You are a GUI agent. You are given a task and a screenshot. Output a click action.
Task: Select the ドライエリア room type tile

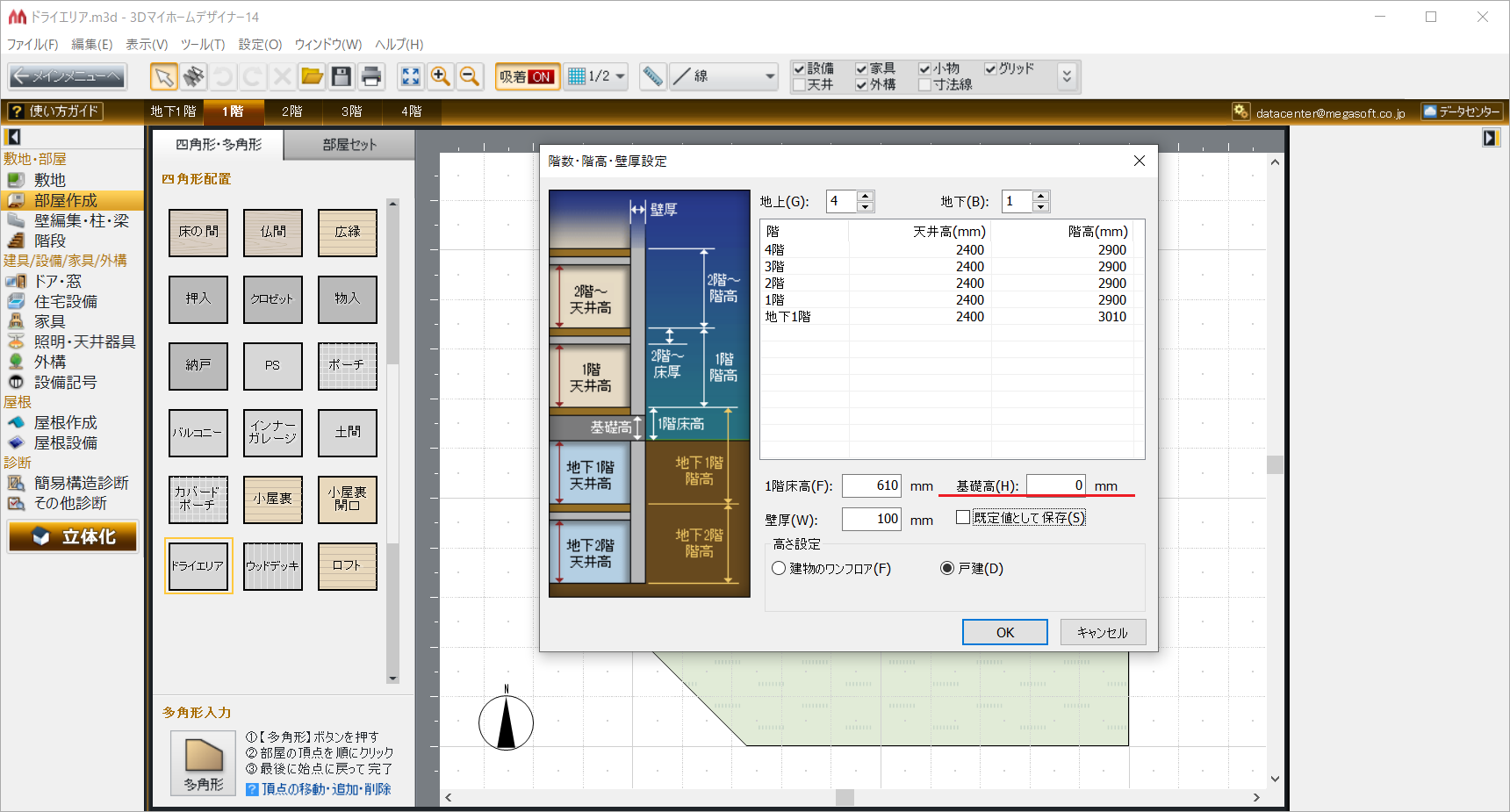pyautogui.click(x=198, y=566)
